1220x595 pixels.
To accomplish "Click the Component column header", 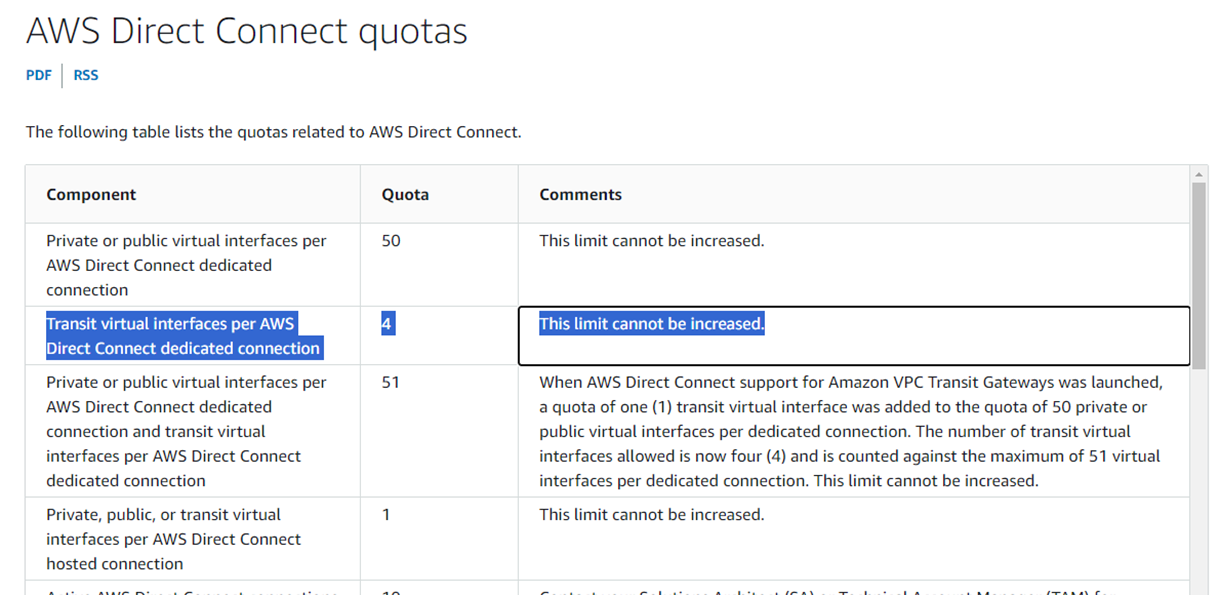I will coord(91,195).
